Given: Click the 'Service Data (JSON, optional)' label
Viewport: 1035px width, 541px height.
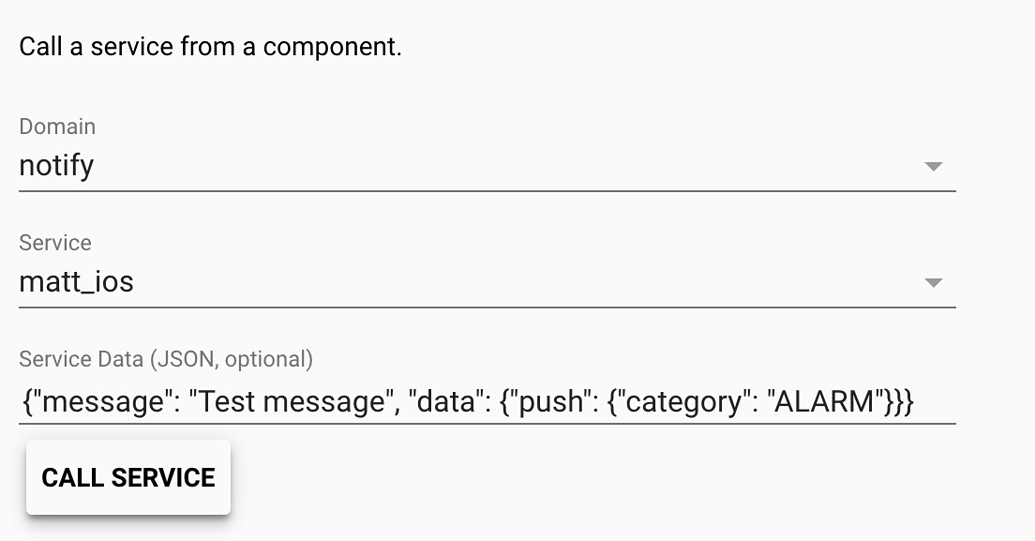Looking at the screenshot, I should click(166, 358).
